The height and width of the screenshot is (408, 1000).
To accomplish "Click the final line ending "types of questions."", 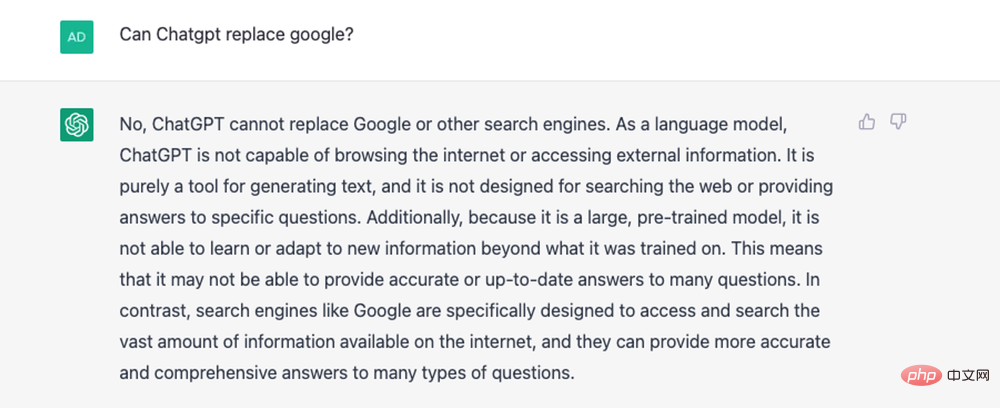I will pyautogui.click(x=348, y=373).
